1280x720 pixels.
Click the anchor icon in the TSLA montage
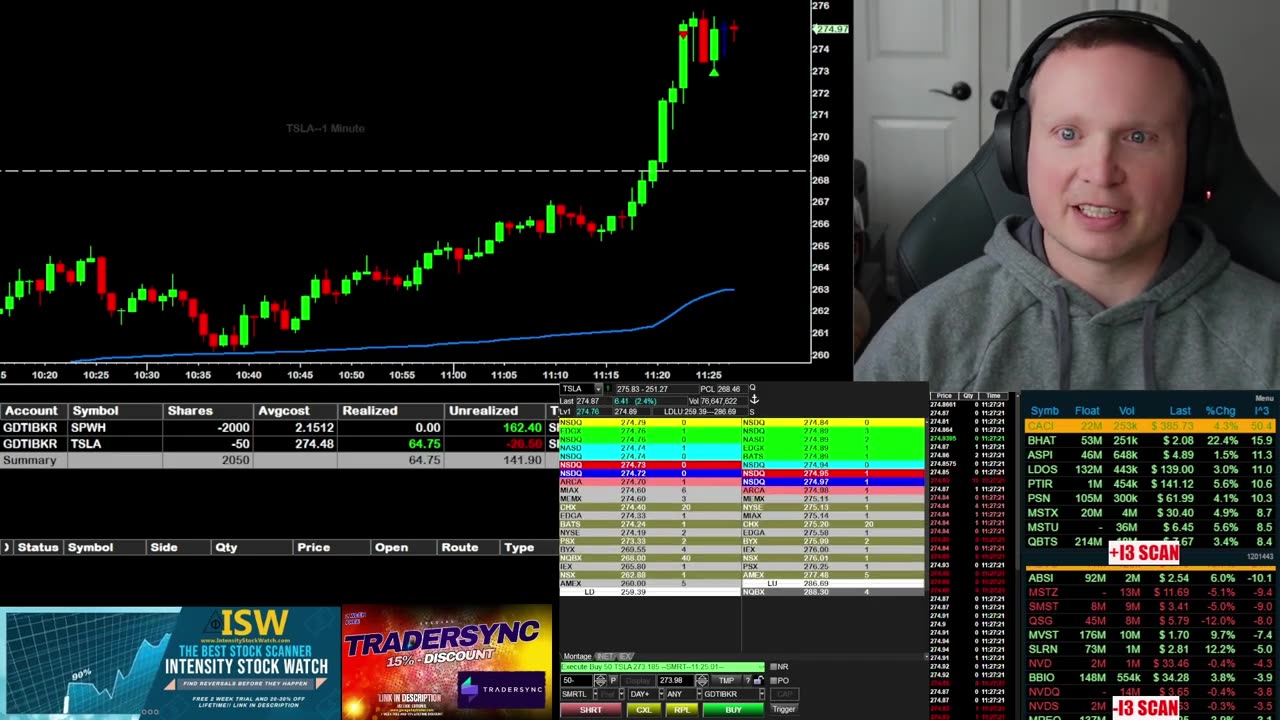pos(754,399)
